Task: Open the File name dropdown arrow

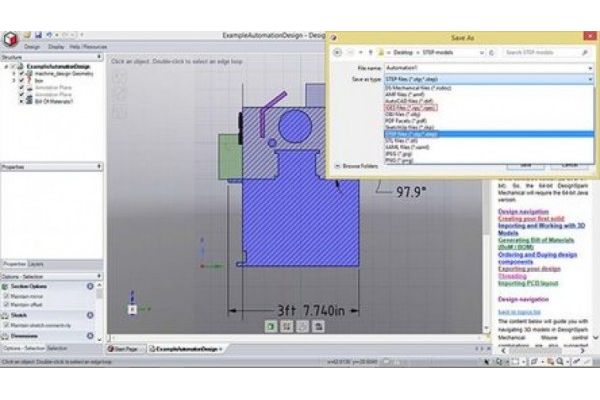Action: click(590, 68)
